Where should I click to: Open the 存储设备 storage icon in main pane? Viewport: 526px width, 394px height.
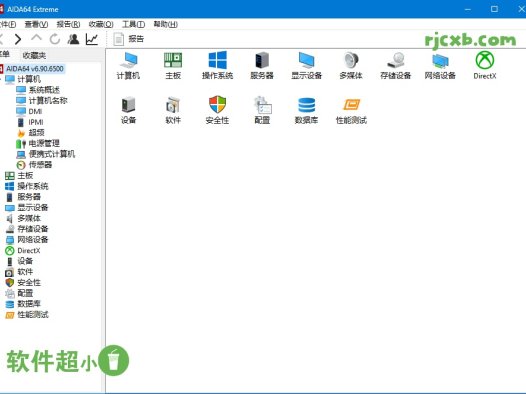pos(396,66)
